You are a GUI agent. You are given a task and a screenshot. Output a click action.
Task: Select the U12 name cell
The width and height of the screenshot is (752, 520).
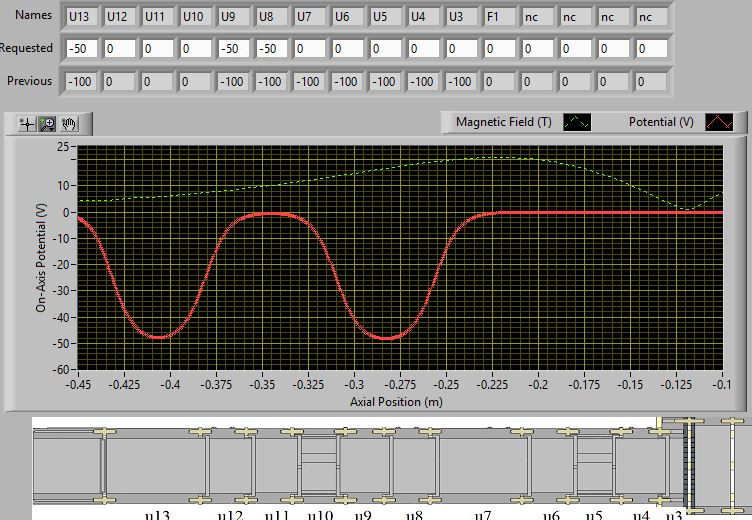pyautogui.click(x=119, y=17)
